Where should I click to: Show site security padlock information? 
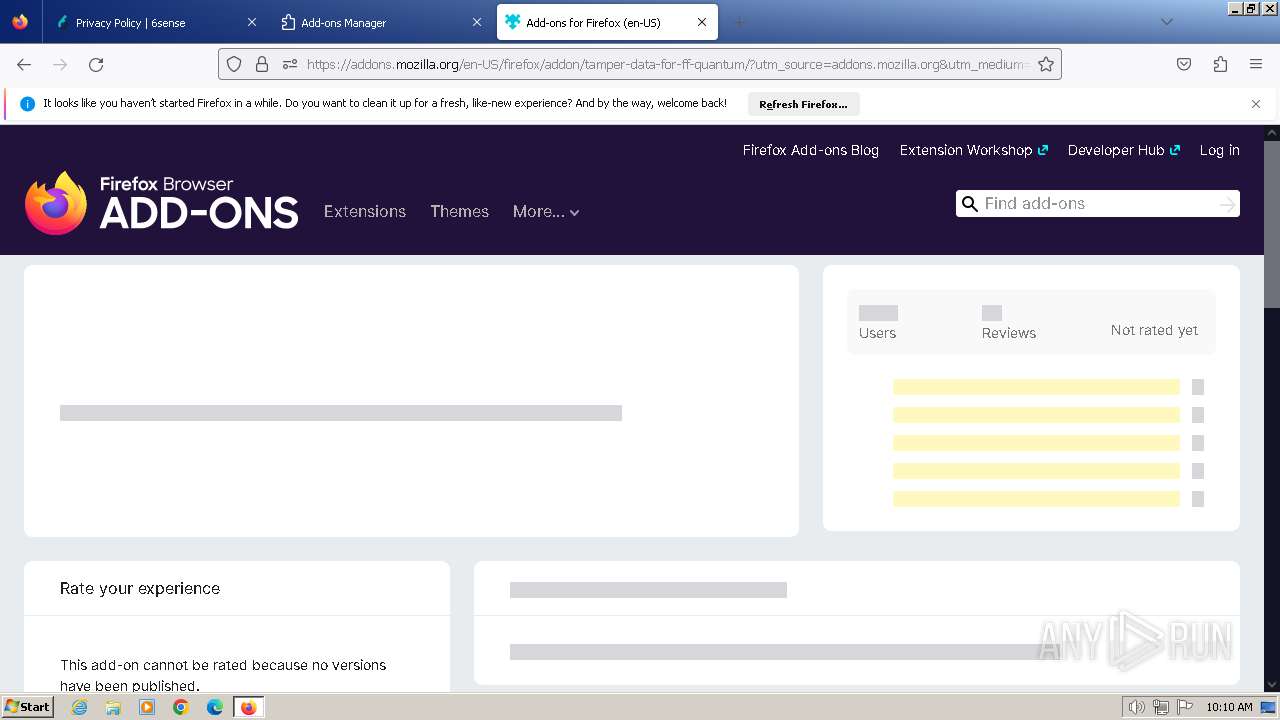coord(262,64)
